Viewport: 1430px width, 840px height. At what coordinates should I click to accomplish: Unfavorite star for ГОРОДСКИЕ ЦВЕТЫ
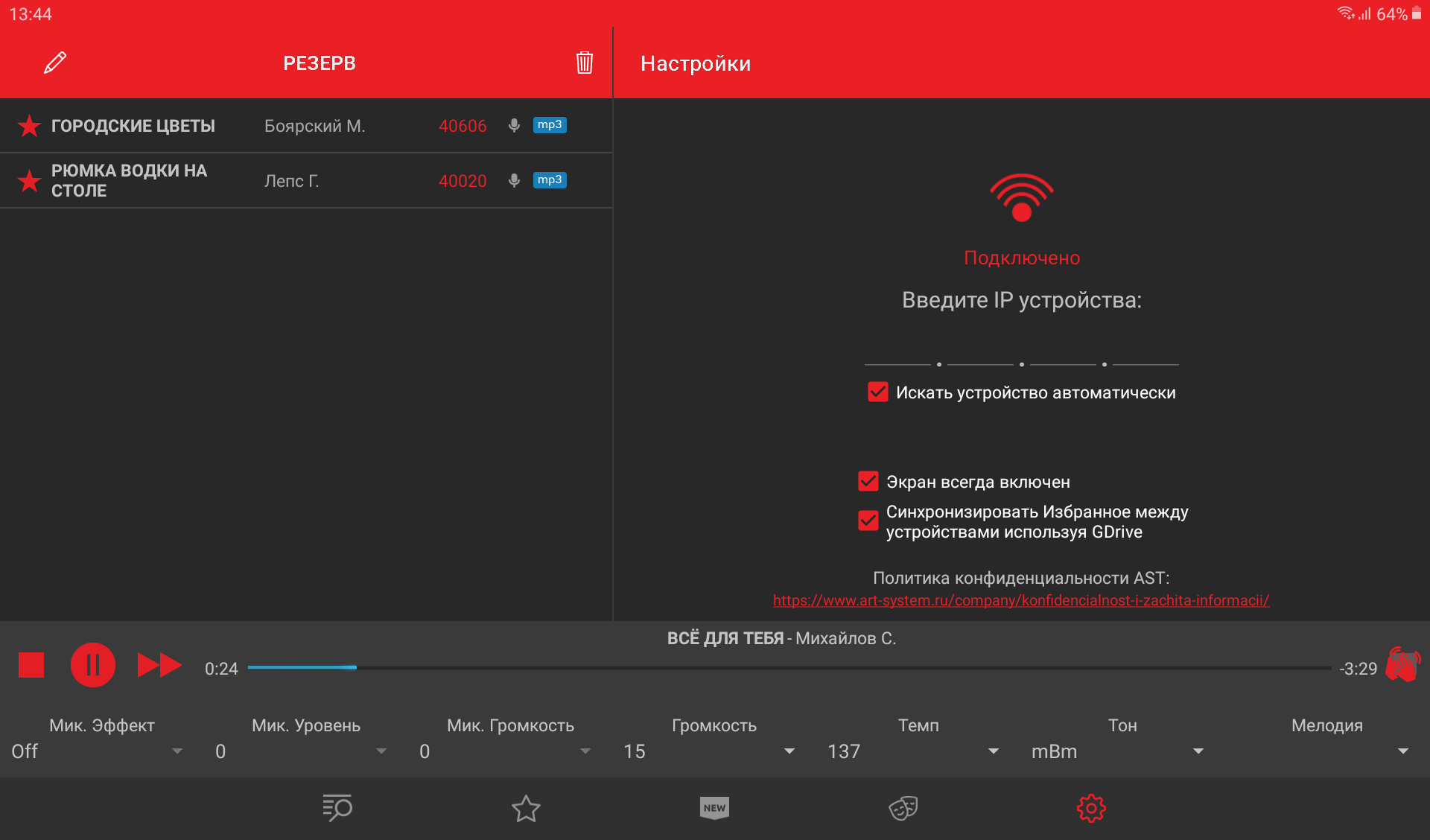tap(29, 126)
